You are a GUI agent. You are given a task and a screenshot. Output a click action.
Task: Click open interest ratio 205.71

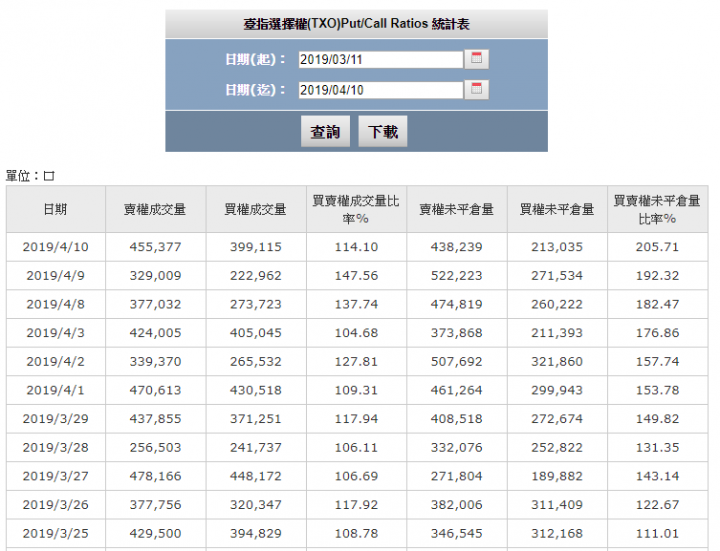658,247
